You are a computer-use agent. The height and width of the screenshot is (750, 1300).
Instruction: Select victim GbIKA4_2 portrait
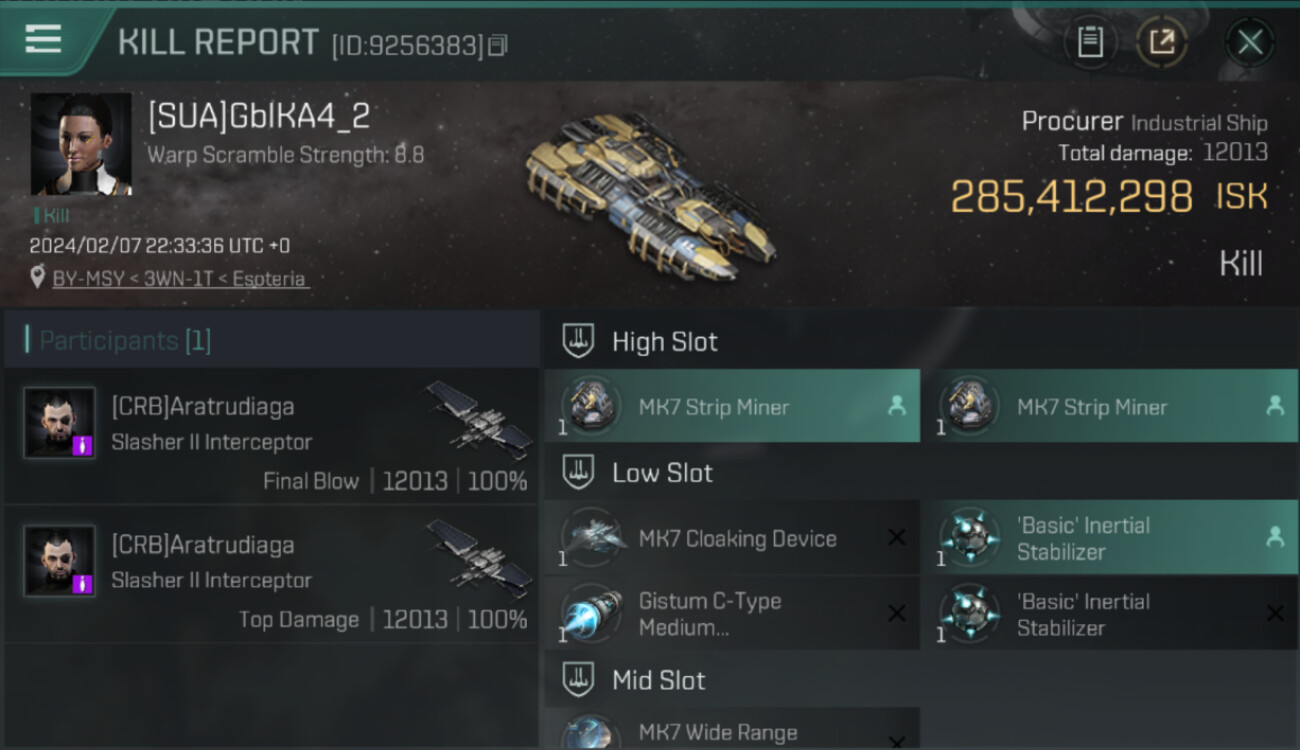[81, 144]
